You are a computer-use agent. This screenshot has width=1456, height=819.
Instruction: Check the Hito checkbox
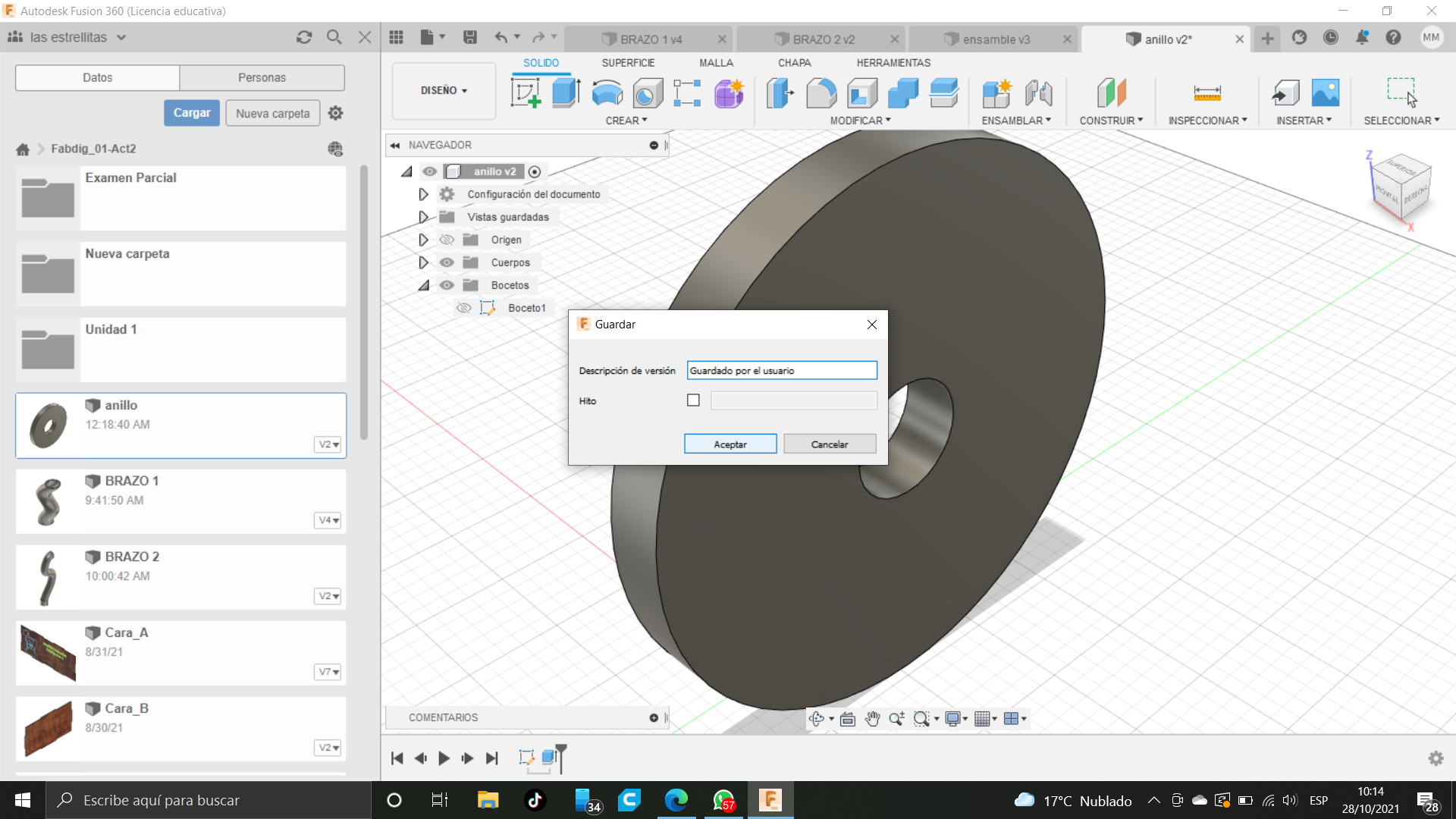point(693,400)
